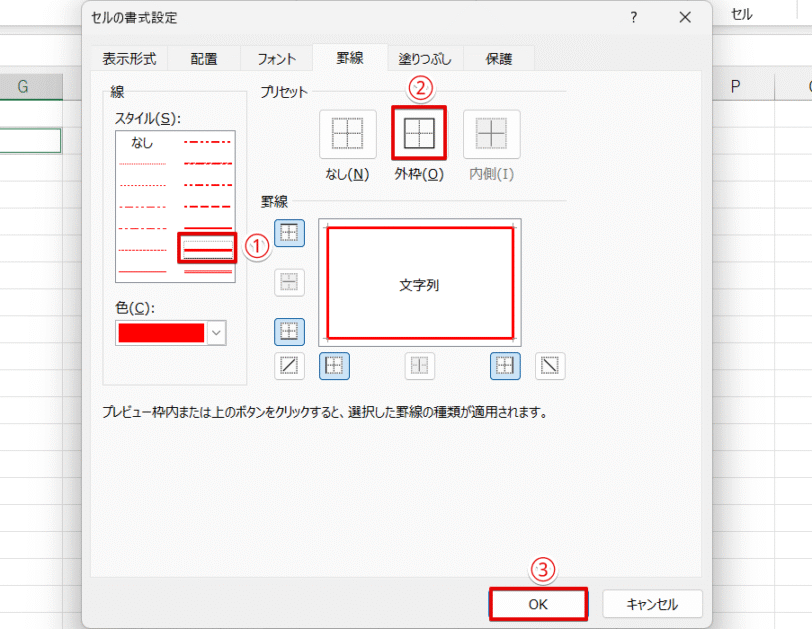Screen dimensions: 812x629
Task: Click the OK button
Action: point(538,604)
